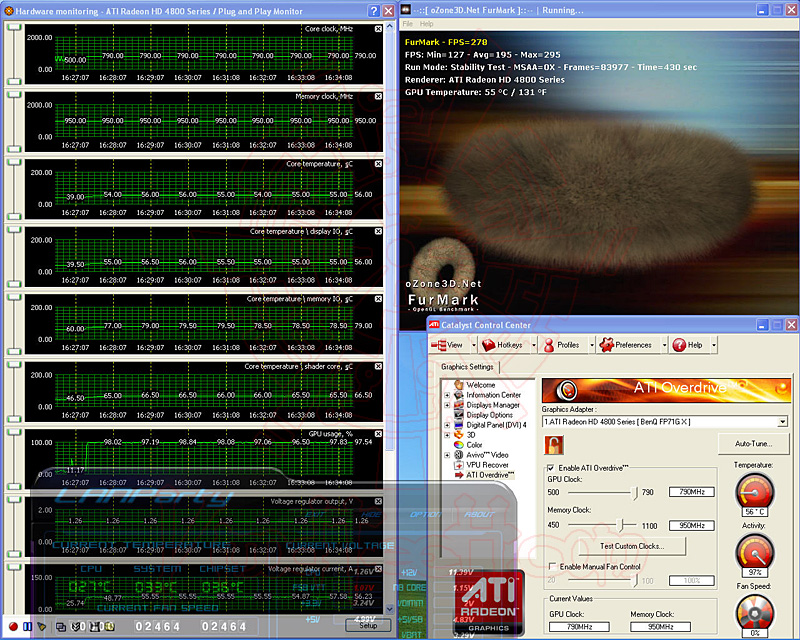This screenshot has height=640, width=800.
Task: Select Color in the settings tree
Action: (474, 445)
